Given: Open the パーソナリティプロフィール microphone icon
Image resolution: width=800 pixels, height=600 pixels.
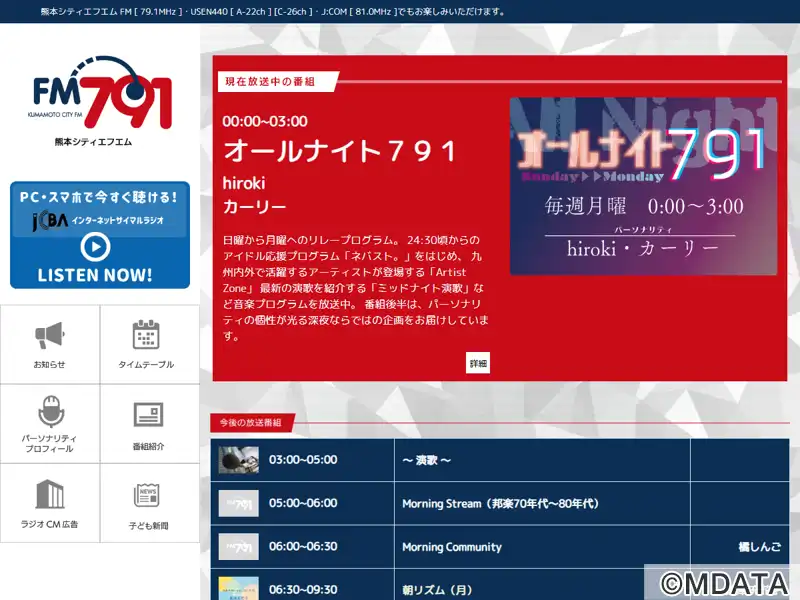Looking at the screenshot, I should coord(51,411).
